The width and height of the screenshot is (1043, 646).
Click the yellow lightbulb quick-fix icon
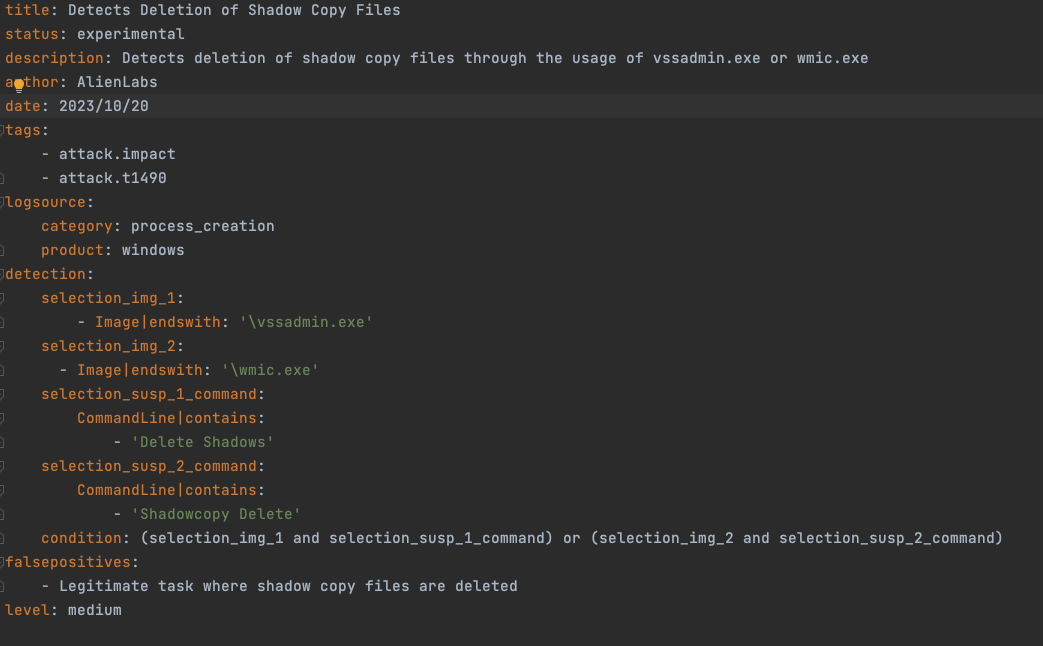[x=18, y=85]
